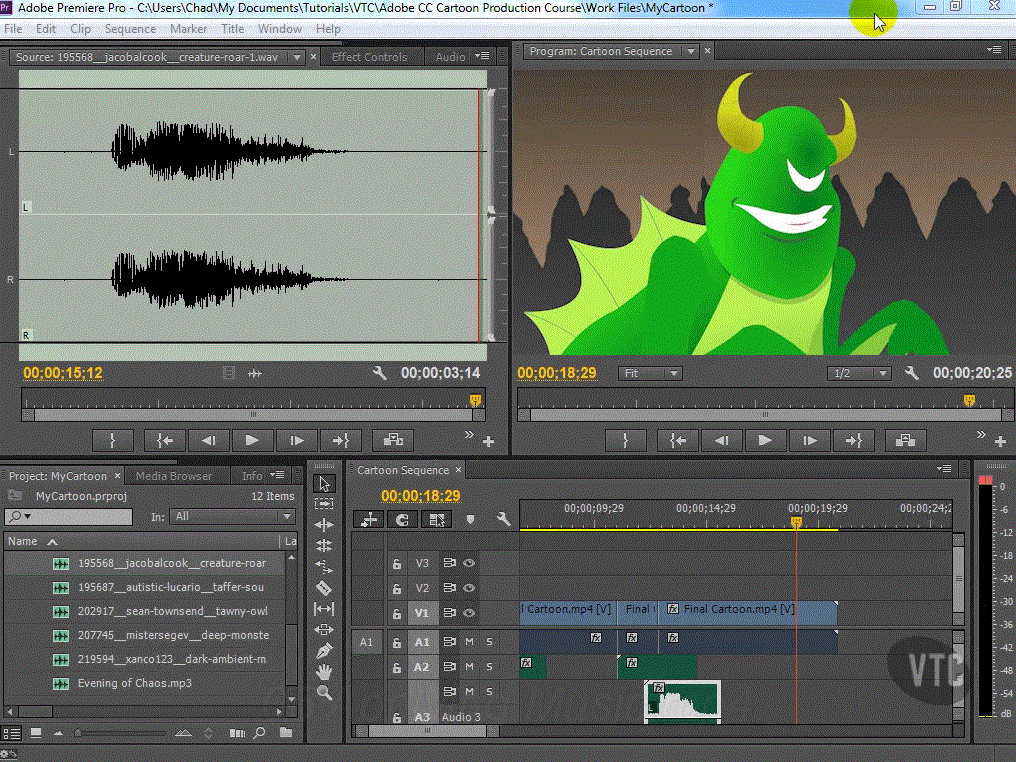Open the Marker menu
This screenshot has width=1016, height=762.
[189, 29]
